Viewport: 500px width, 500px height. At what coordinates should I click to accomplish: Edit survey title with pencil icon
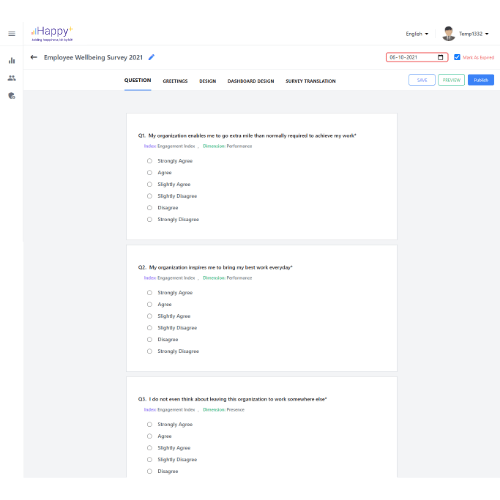point(151,57)
